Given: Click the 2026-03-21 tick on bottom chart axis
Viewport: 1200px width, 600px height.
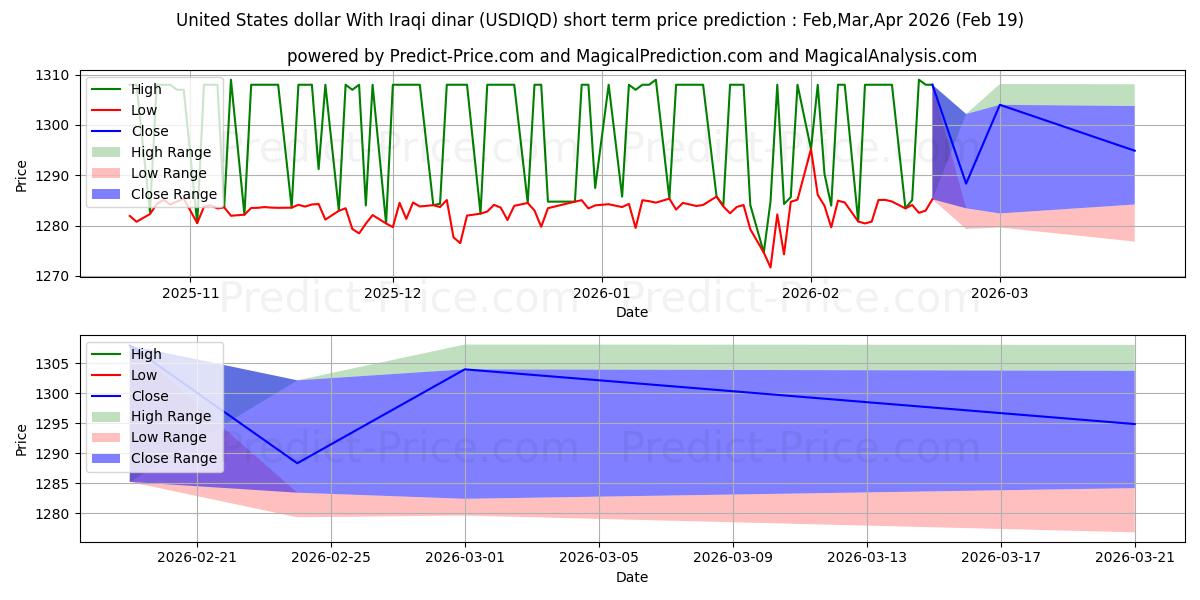Looking at the screenshot, I should point(1135,558).
